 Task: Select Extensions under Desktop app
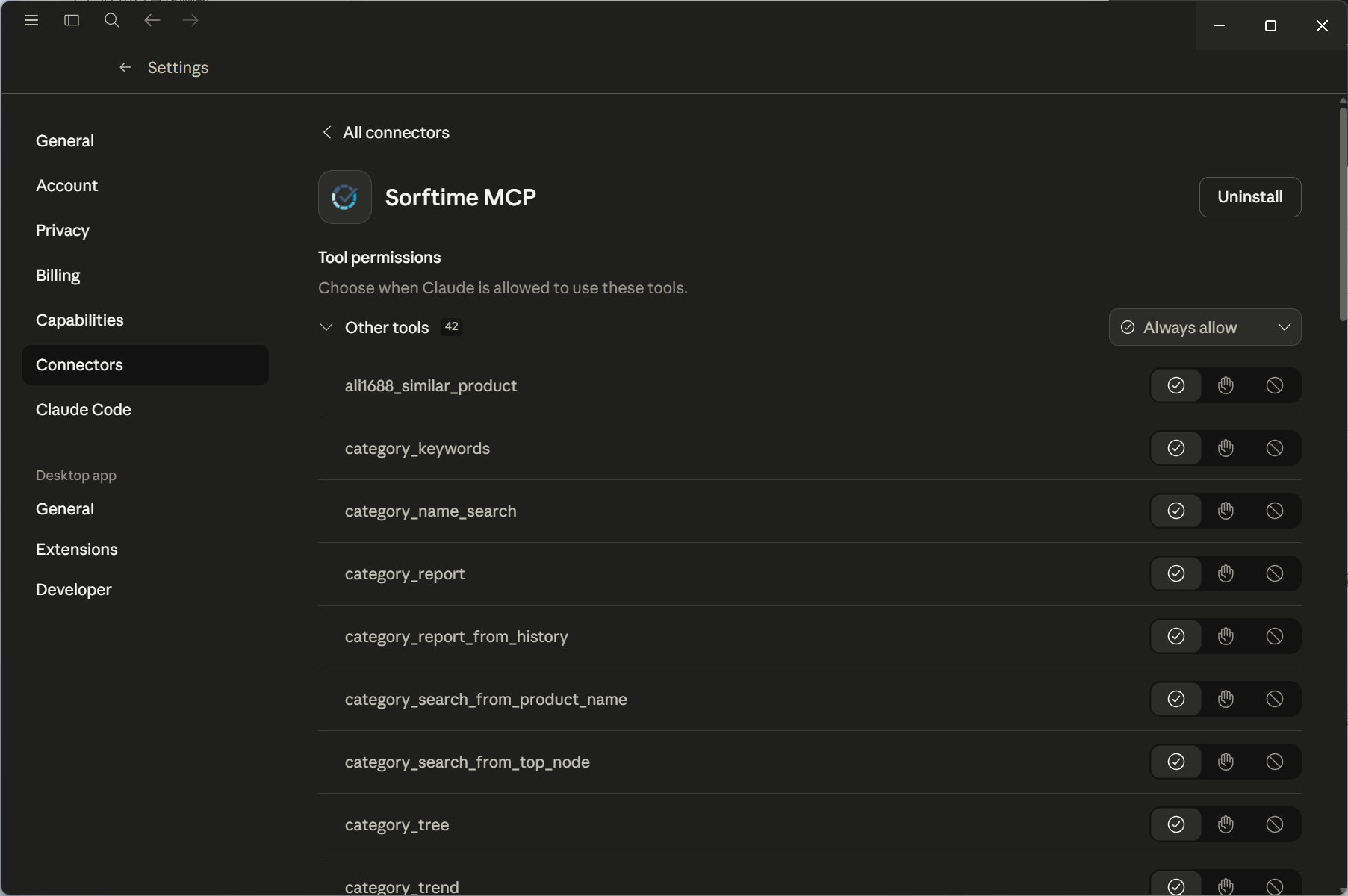(x=77, y=549)
